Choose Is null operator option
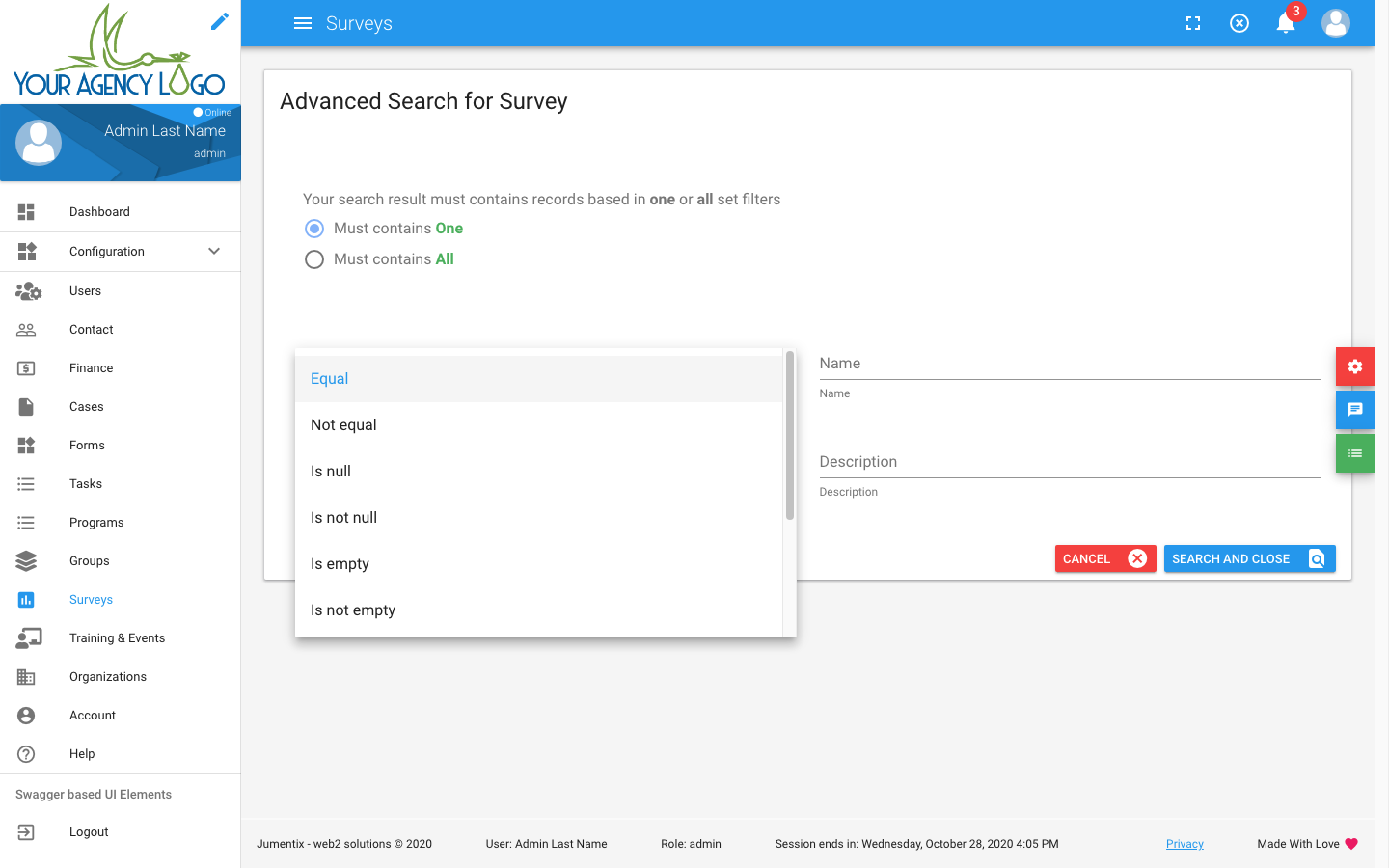Image resolution: width=1389 pixels, height=868 pixels. (x=538, y=472)
